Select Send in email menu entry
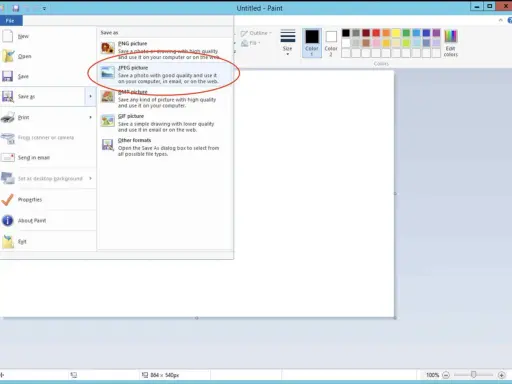This screenshot has width=512, height=384. click(48, 157)
